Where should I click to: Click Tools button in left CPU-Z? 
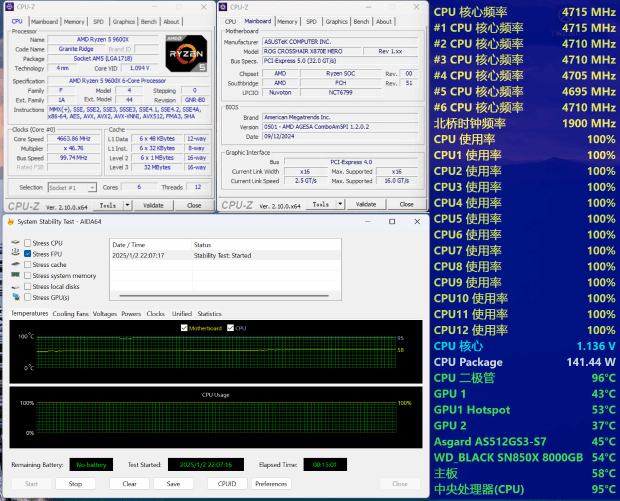[x=108, y=205]
